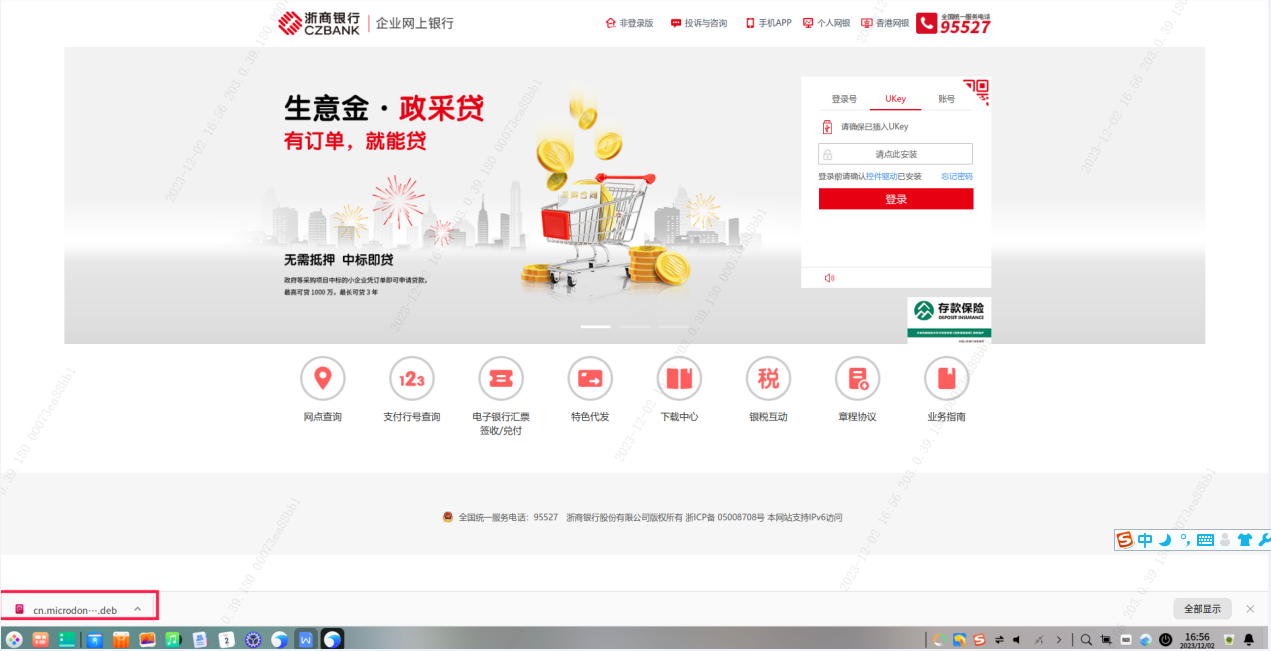Open the downloaded cn.microdon deb file
Image resolution: width=1271 pixels, height=651 pixels.
tap(75, 609)
